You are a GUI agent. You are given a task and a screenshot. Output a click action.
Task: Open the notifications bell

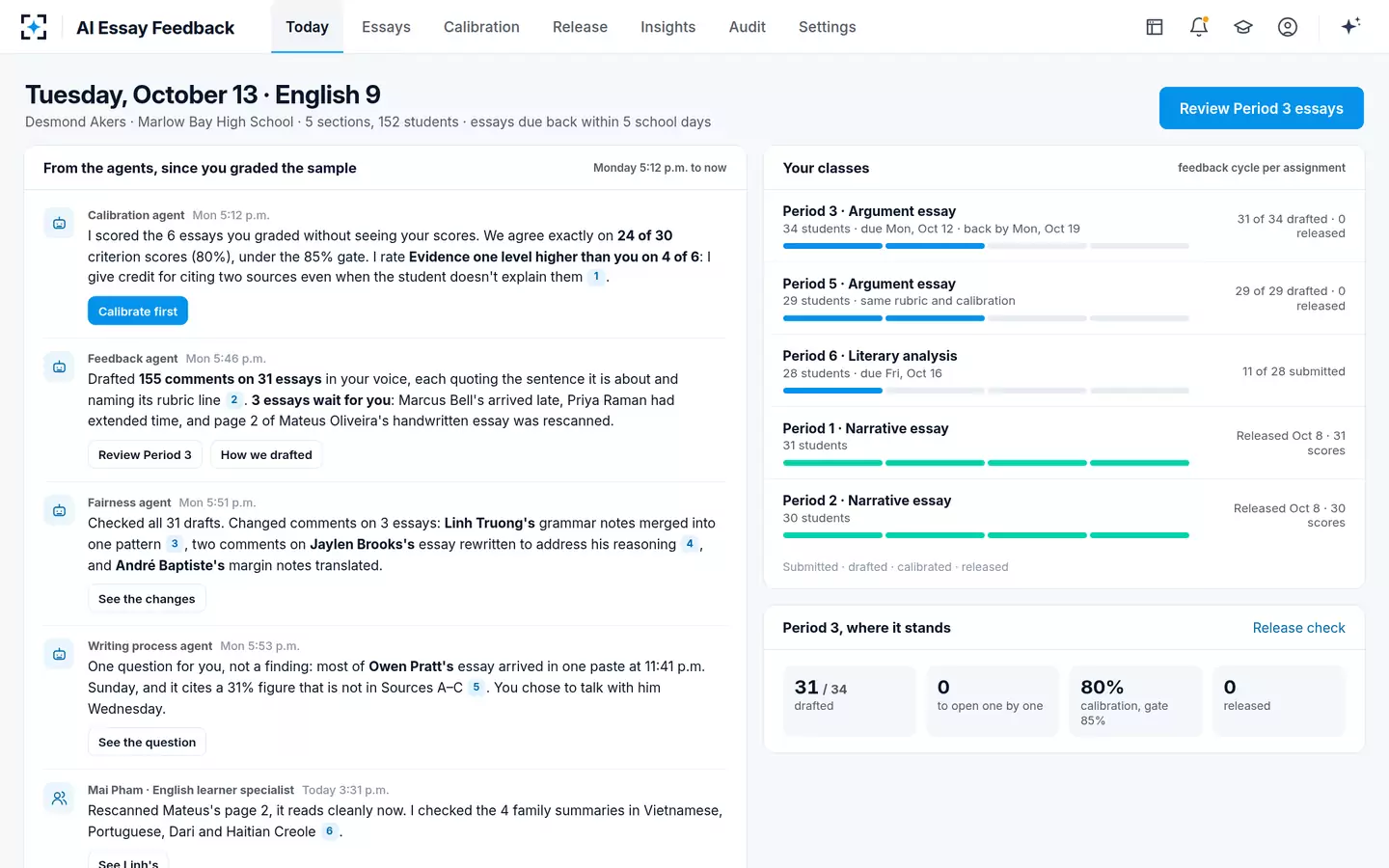1199,27
